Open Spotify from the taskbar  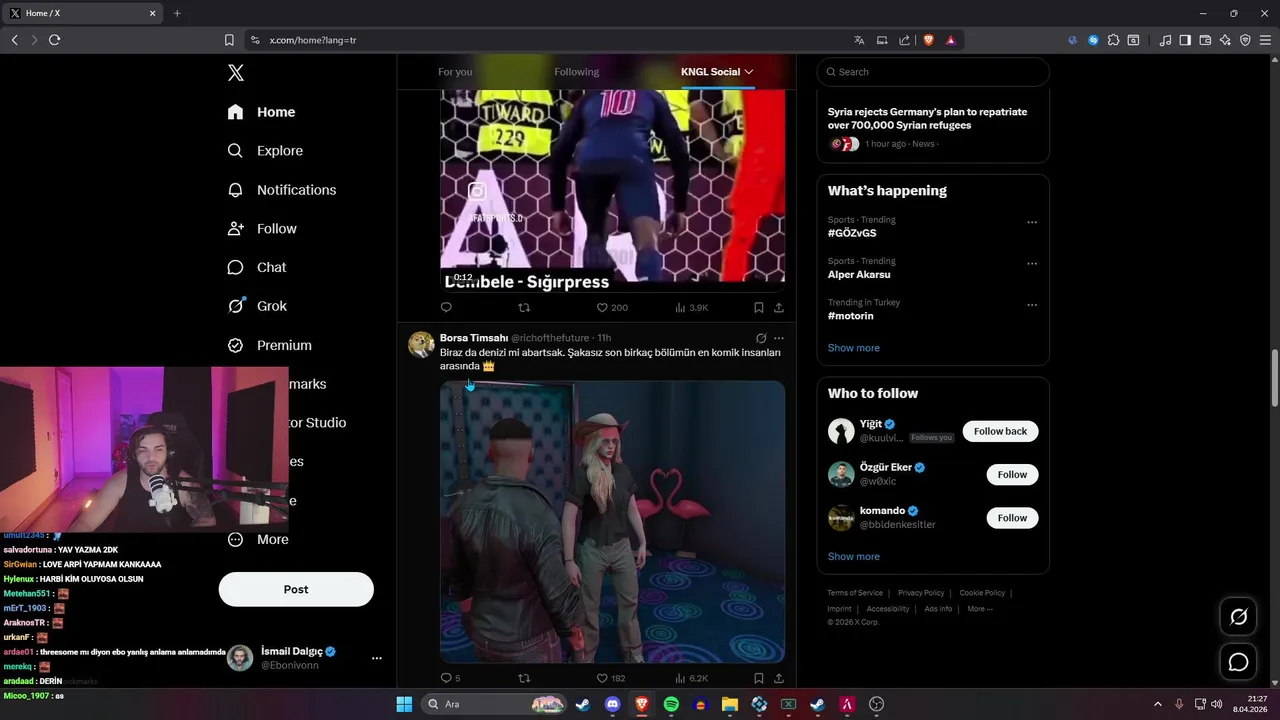click(671, 704)
